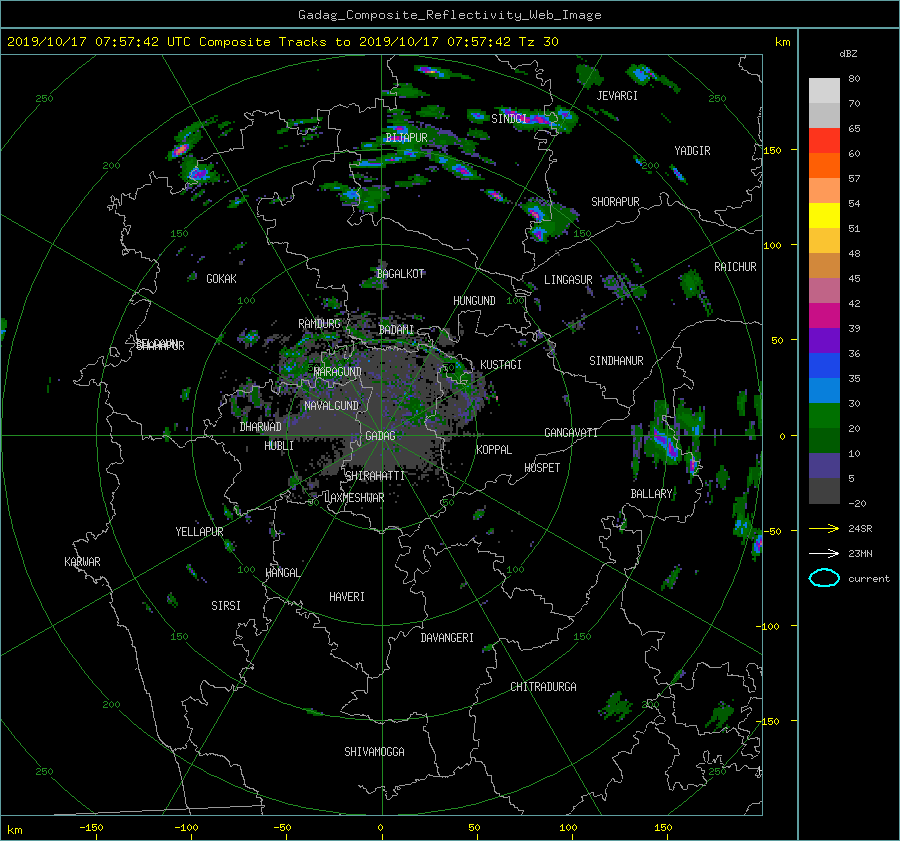Select the green 20 dBZ color swatch
Screen dimensions: 900x841
[824, 416]
